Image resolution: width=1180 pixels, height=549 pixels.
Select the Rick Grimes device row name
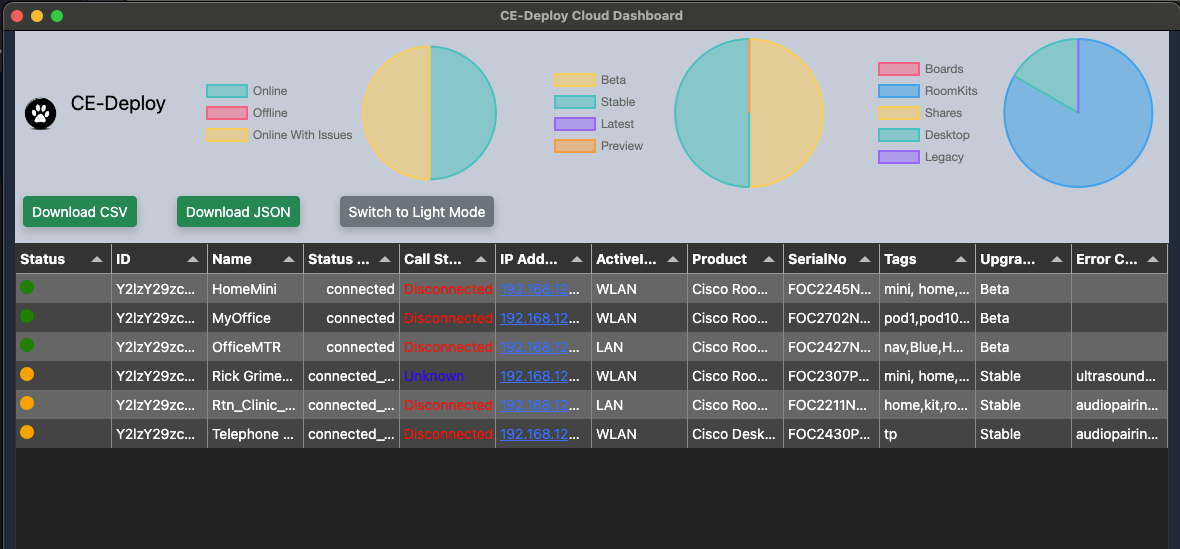click(253, 376)
